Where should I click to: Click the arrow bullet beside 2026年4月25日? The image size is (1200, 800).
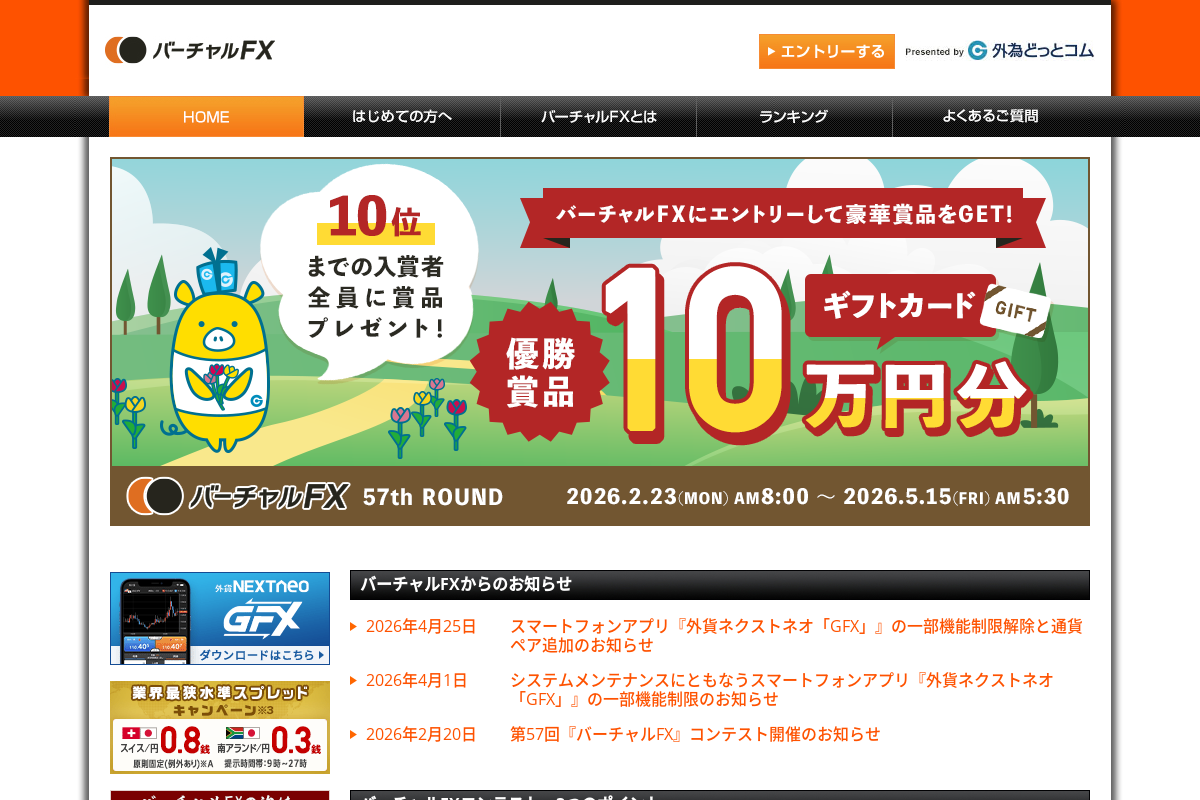tap(353, 627)
